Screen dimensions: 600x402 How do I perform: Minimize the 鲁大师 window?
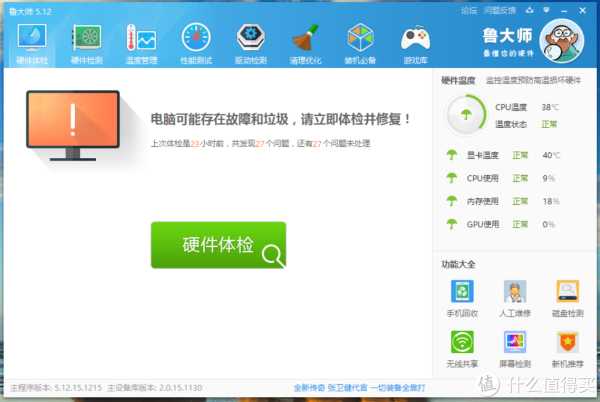click(564, 11)
